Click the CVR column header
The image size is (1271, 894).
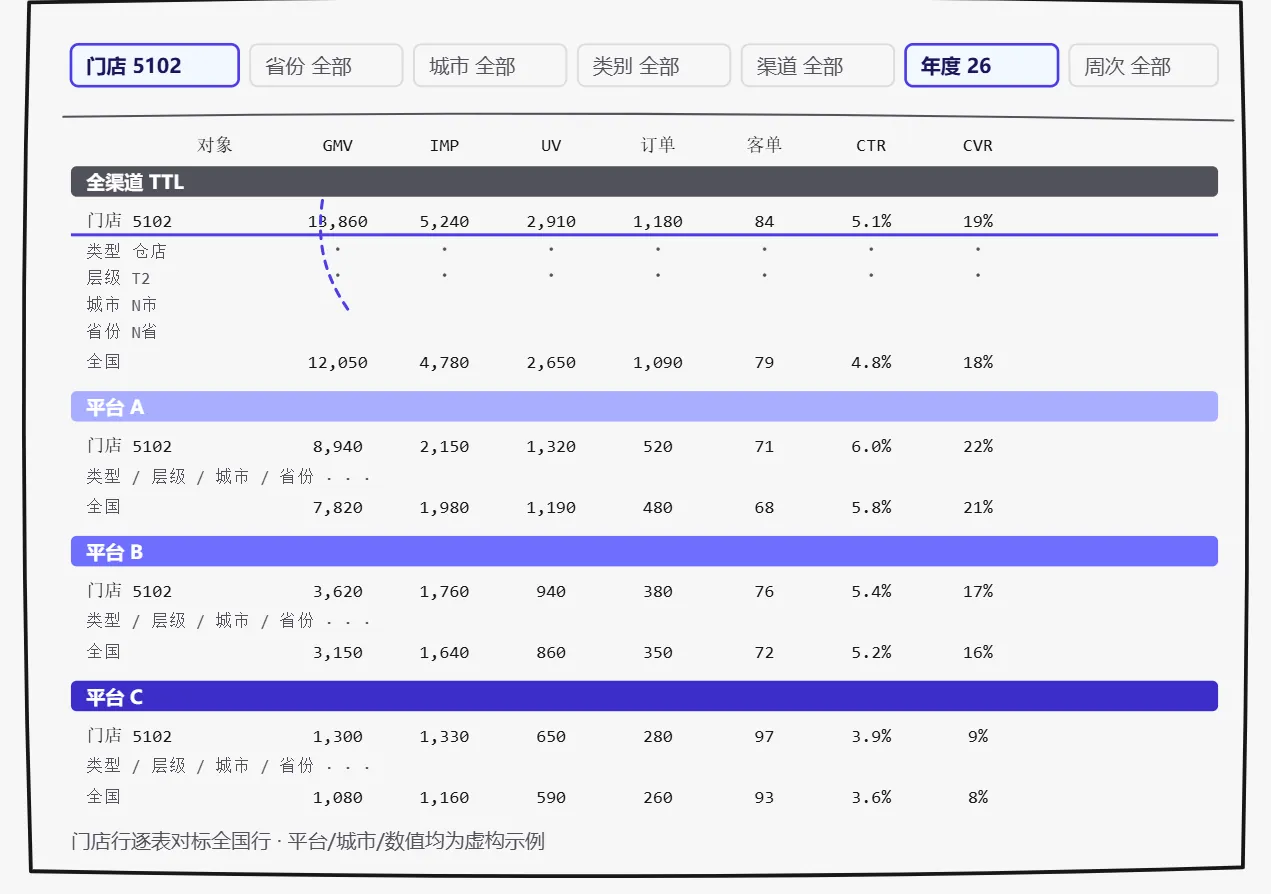tap(978, 146)
